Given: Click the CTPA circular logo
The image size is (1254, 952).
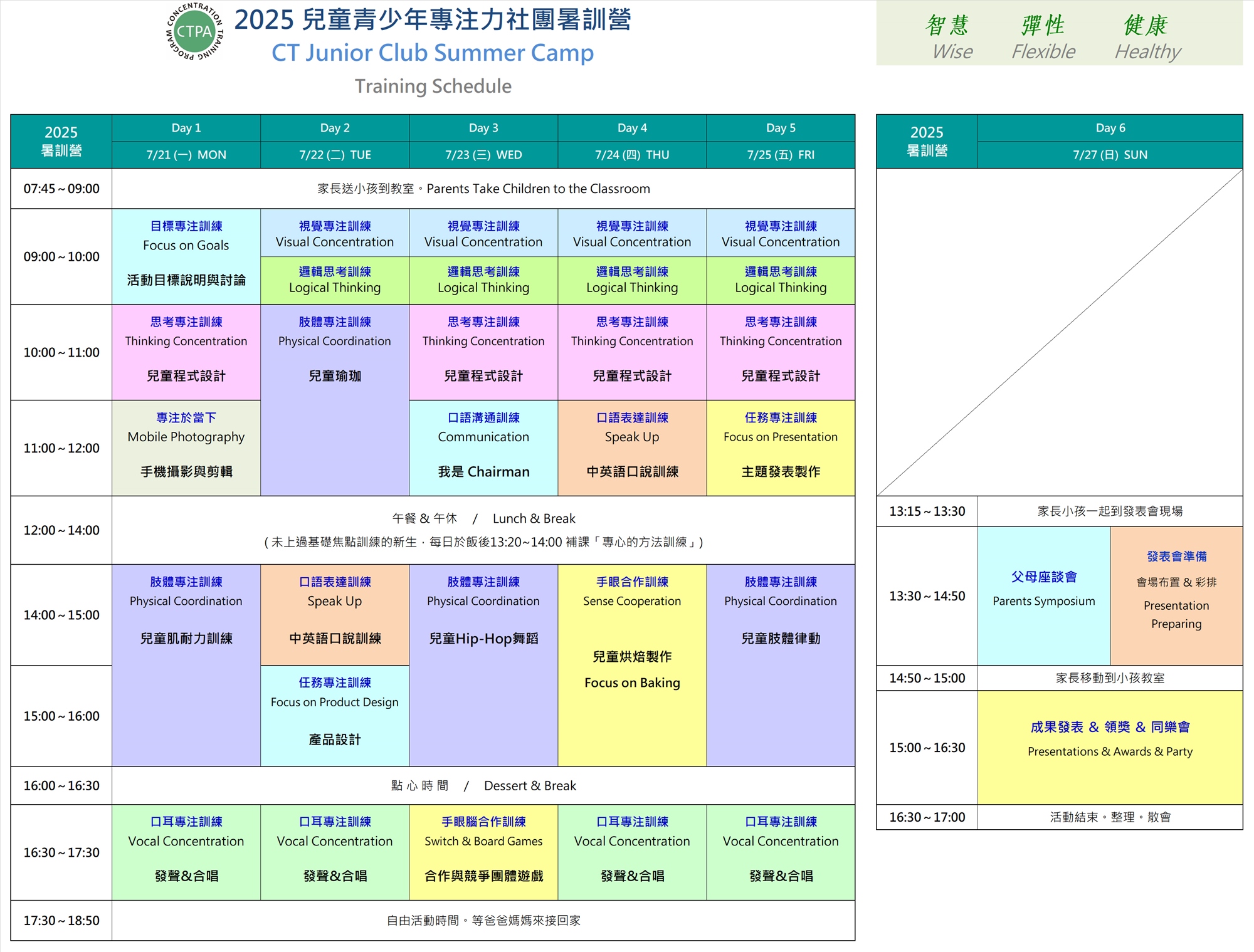Looking at the screenshot, I should tap(194, 31).
